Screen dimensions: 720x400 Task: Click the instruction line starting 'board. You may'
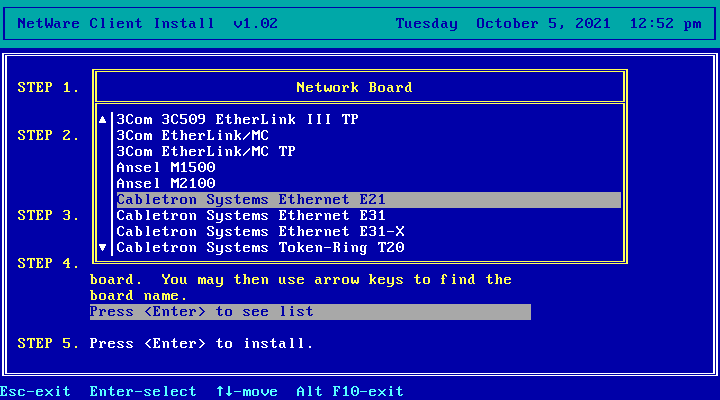pyautogui.click(x=300, y=280)
